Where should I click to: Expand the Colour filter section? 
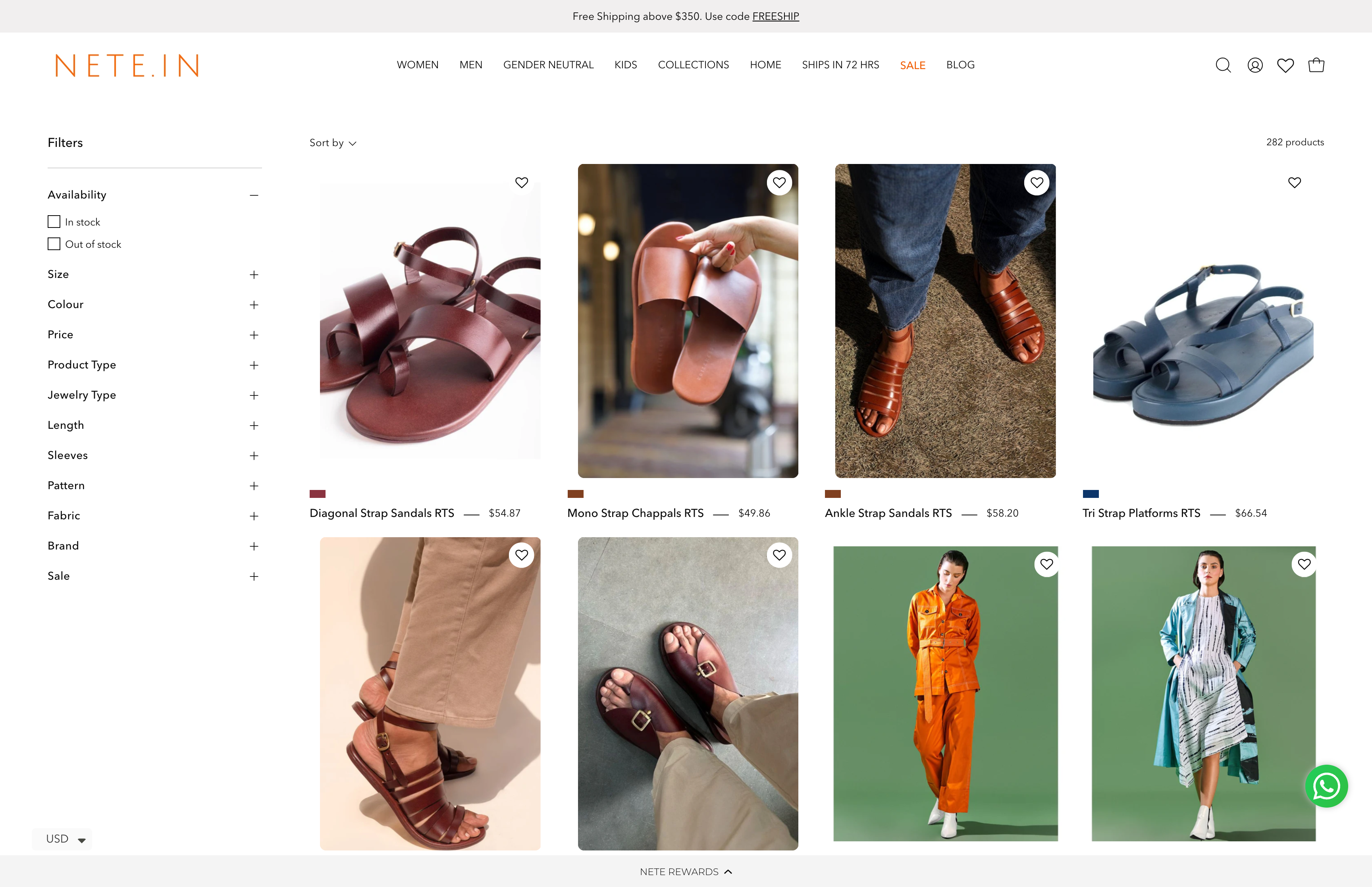[x=253, y=304]
